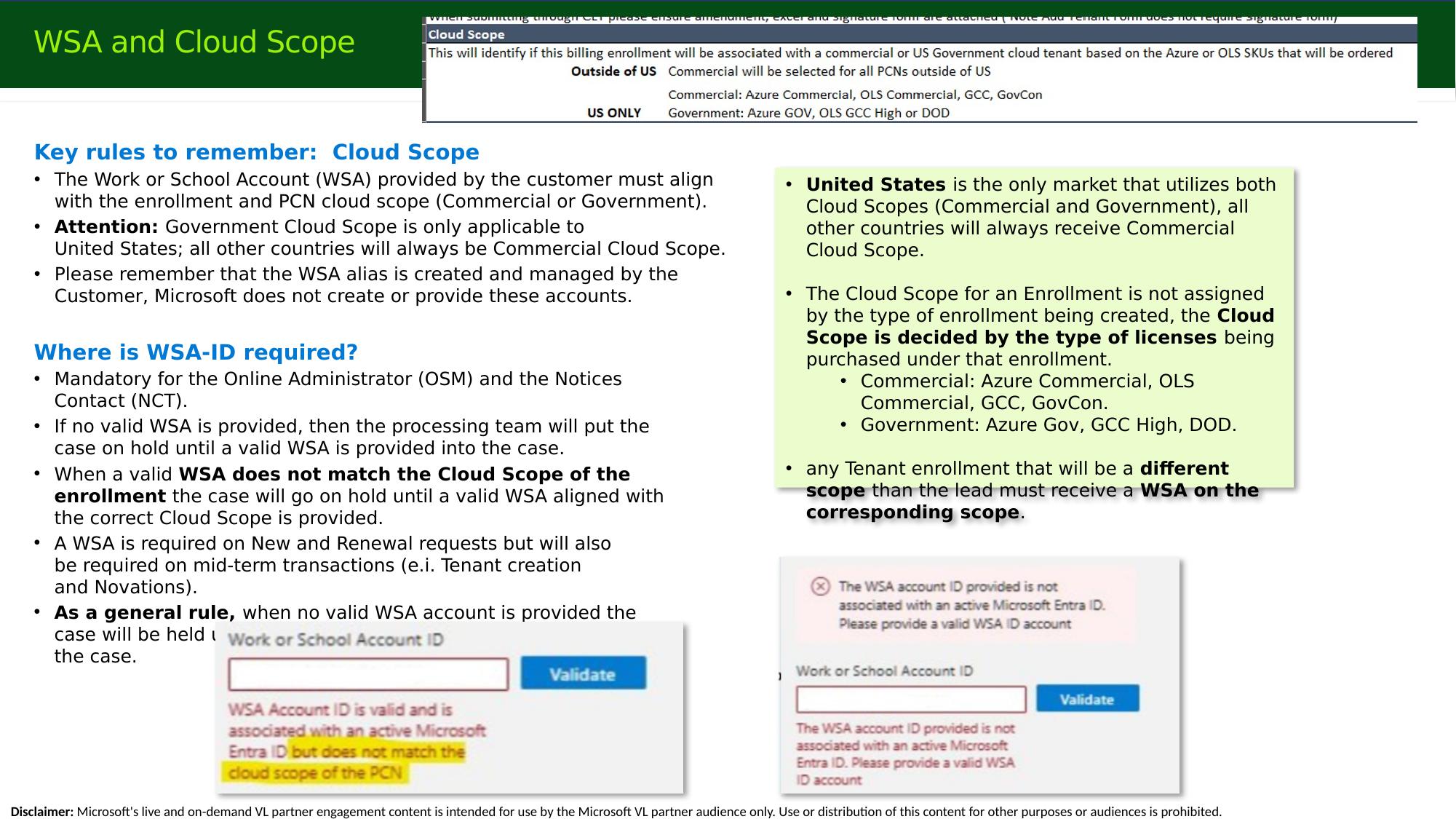Click the 'Key rules to remember: Cloud Scope' heading

click(x=257, y=152)
